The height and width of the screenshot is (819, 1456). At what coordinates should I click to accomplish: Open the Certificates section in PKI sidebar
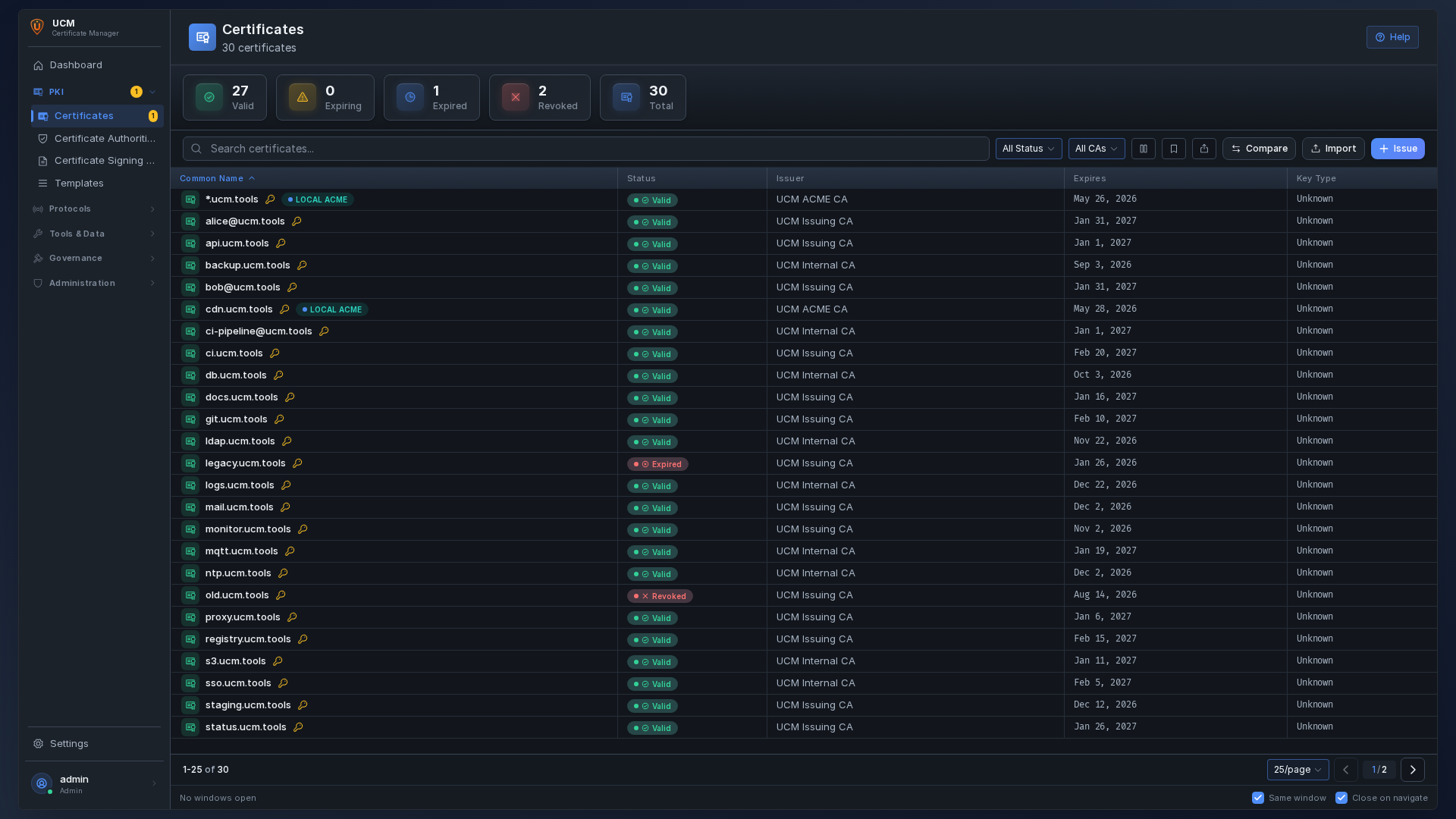(83, 115)
